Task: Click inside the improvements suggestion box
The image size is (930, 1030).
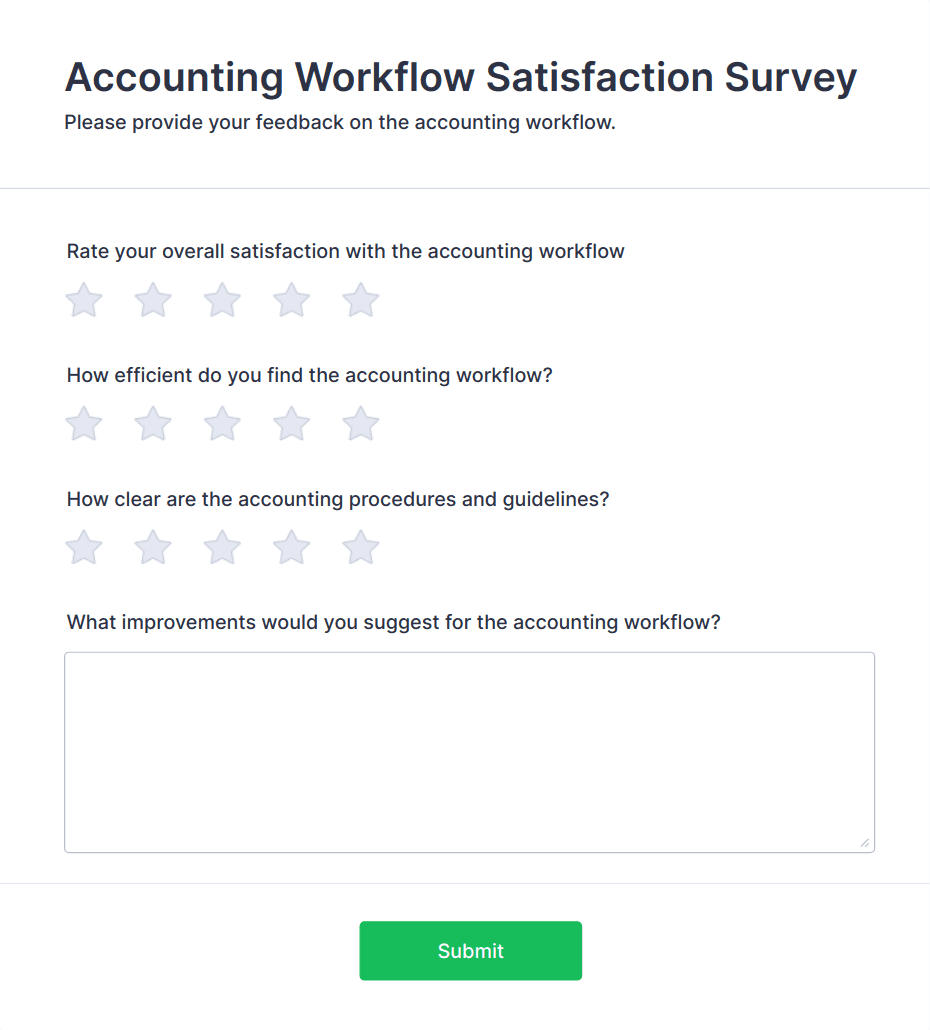Action: pos(469,750)
